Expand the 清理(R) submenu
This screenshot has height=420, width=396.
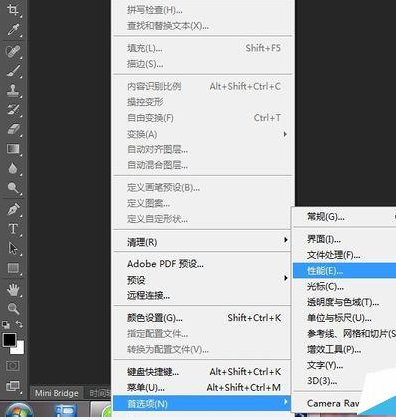click(203, 241)
